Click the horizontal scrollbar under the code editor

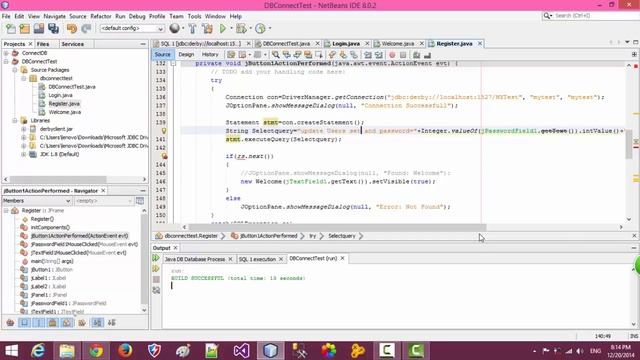point(338,227)
